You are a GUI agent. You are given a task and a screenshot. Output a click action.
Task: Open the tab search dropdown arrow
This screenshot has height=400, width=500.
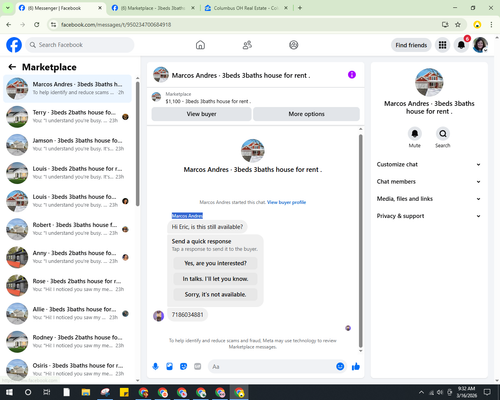tap(8, 8)
